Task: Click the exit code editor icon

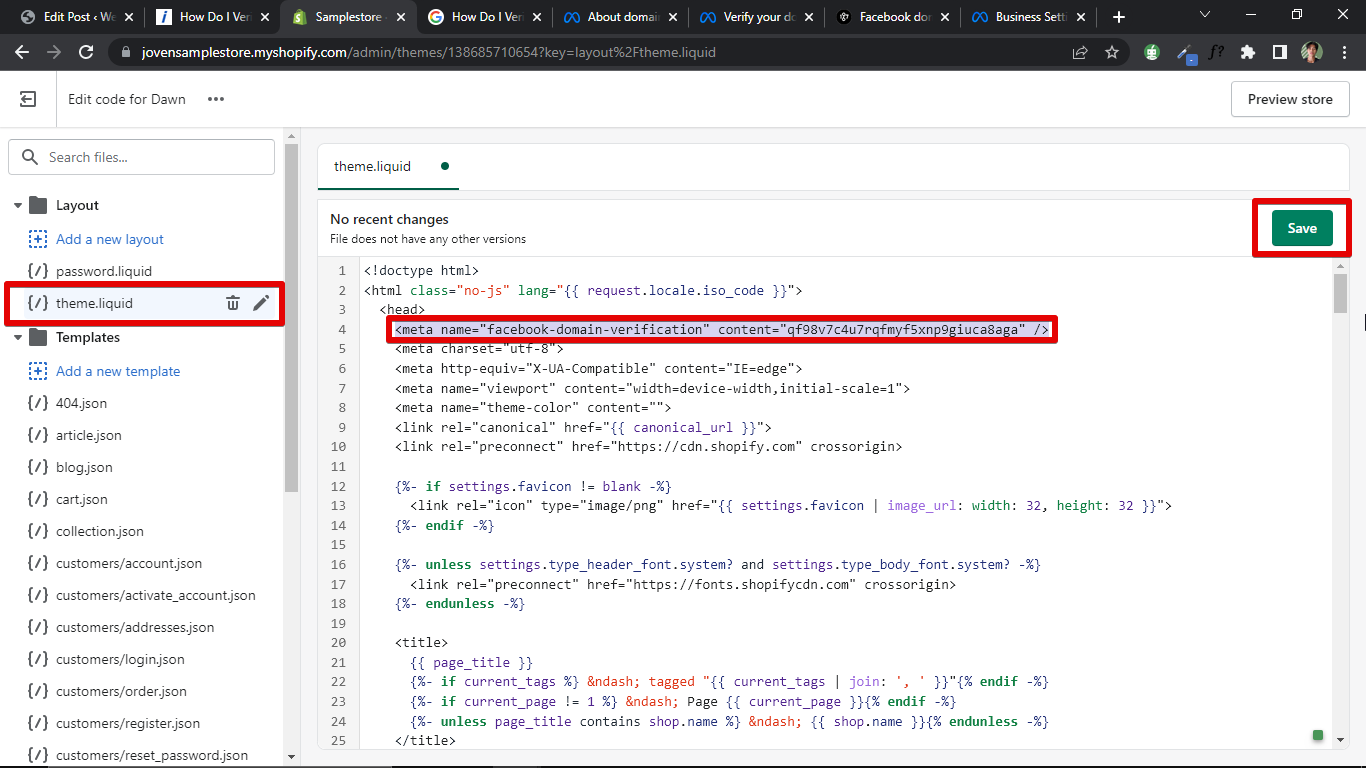Action: click(28, 99)
